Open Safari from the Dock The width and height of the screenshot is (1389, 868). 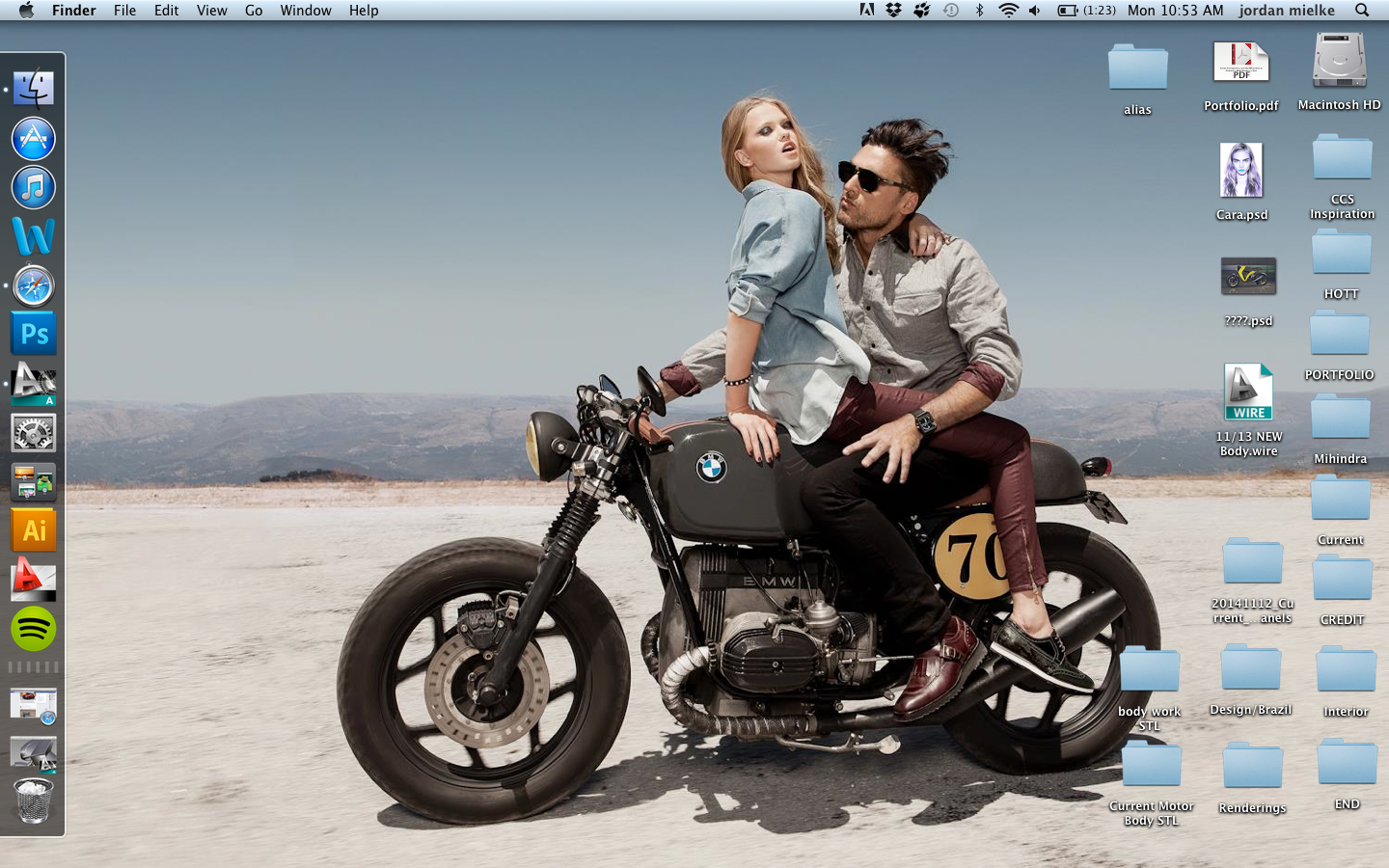(x=33, y=286)
